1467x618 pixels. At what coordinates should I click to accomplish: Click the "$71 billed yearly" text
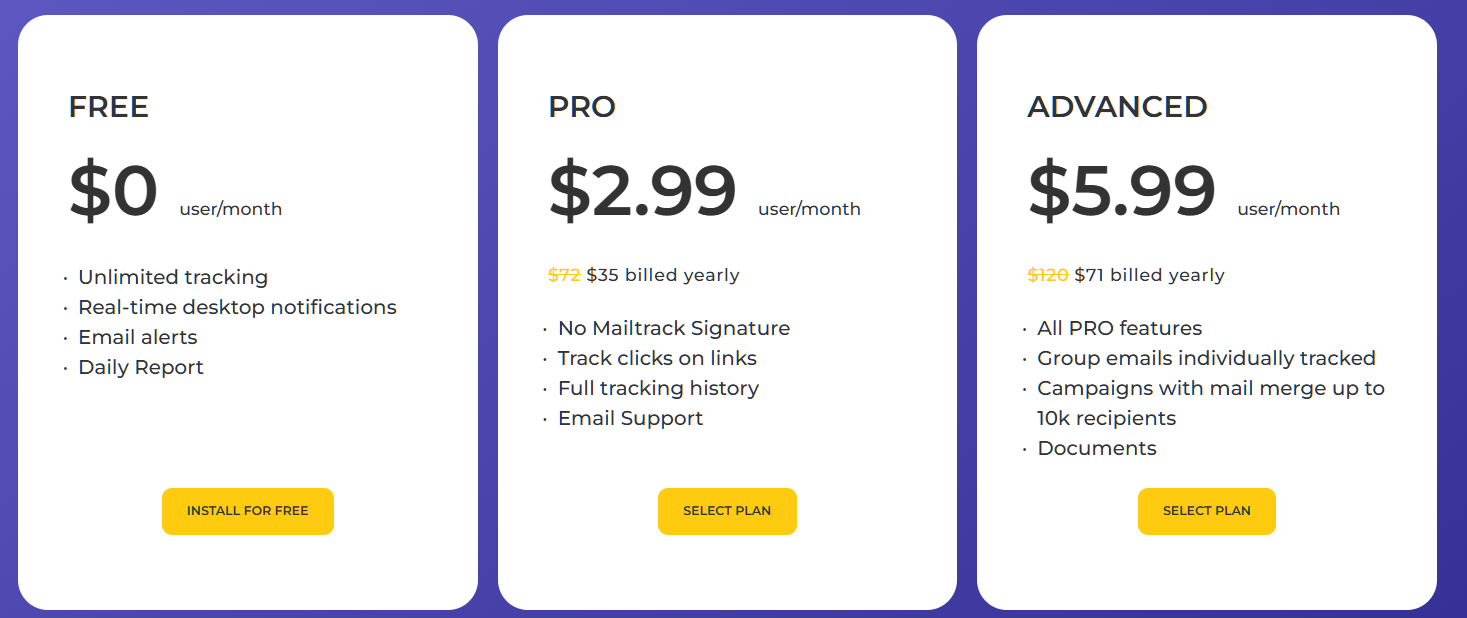[x=1149, y=275]
